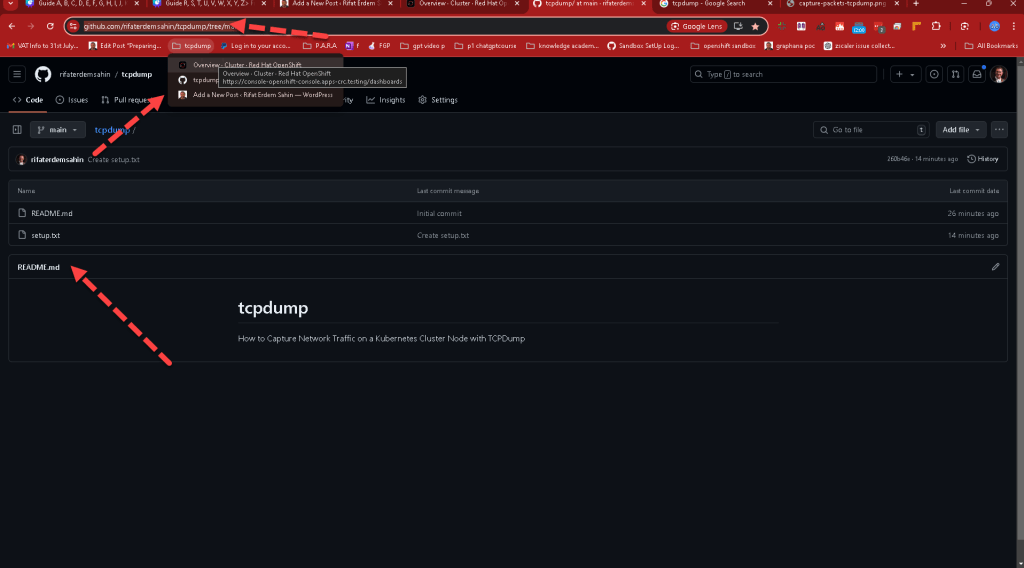View site information icon in address bar

click(73, 26)
